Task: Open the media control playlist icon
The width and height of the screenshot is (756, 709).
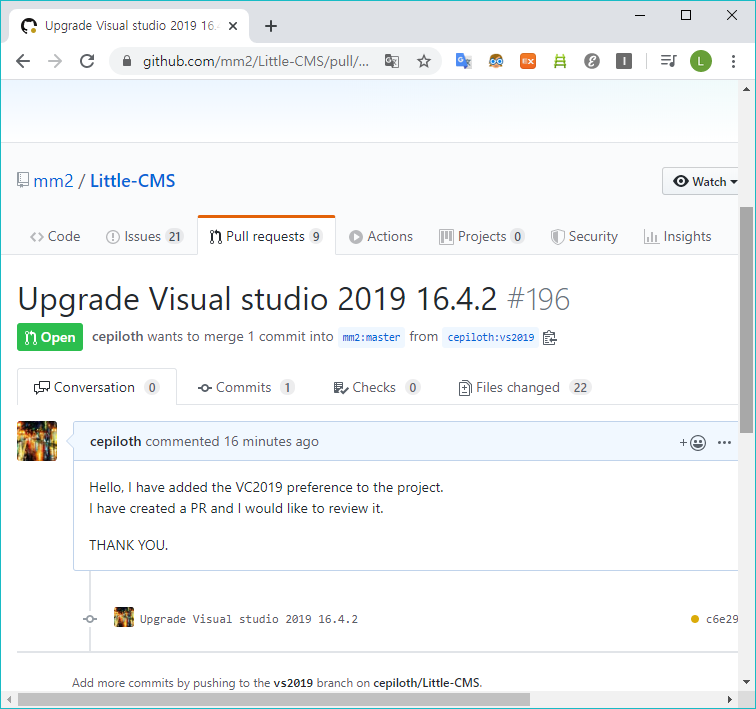Action: click(x=668, y=61)
